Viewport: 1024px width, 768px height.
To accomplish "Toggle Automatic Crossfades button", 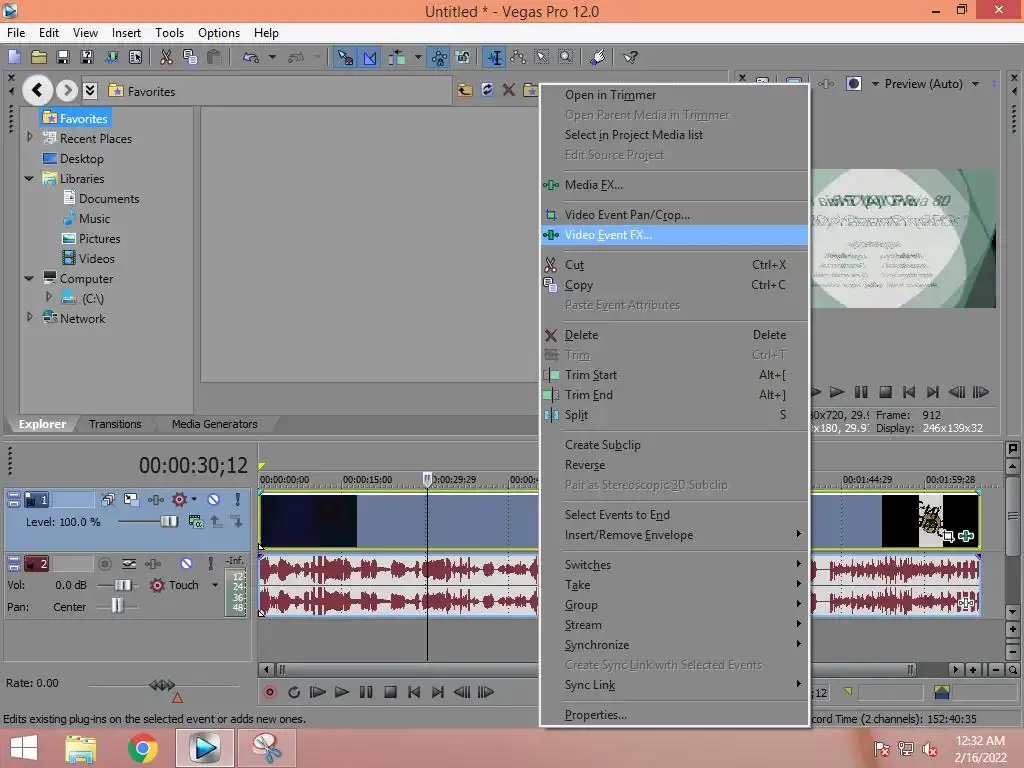I will [x=370, y=57].
